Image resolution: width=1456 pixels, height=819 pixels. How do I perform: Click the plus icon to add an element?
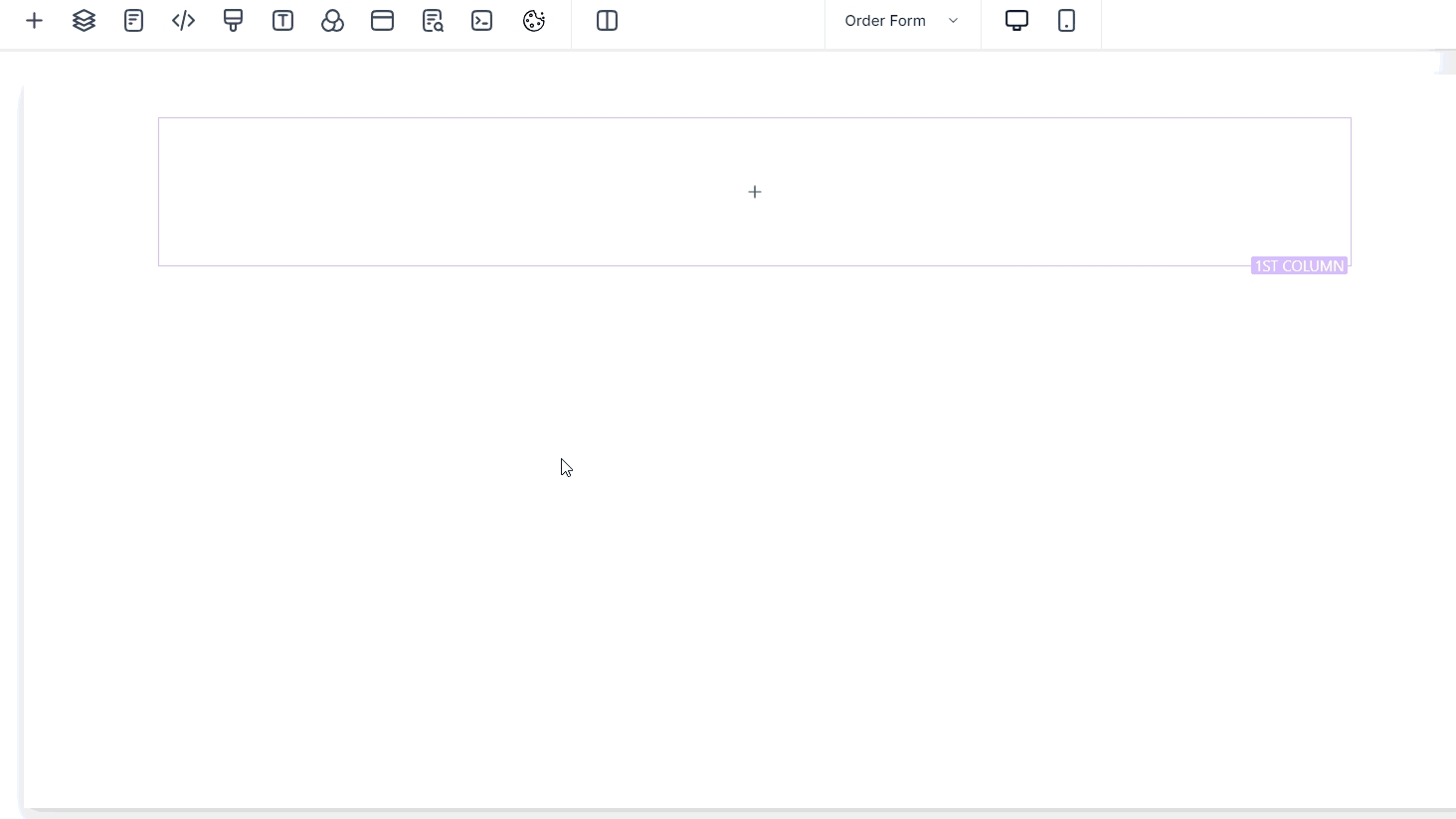(x=34, y=21)
